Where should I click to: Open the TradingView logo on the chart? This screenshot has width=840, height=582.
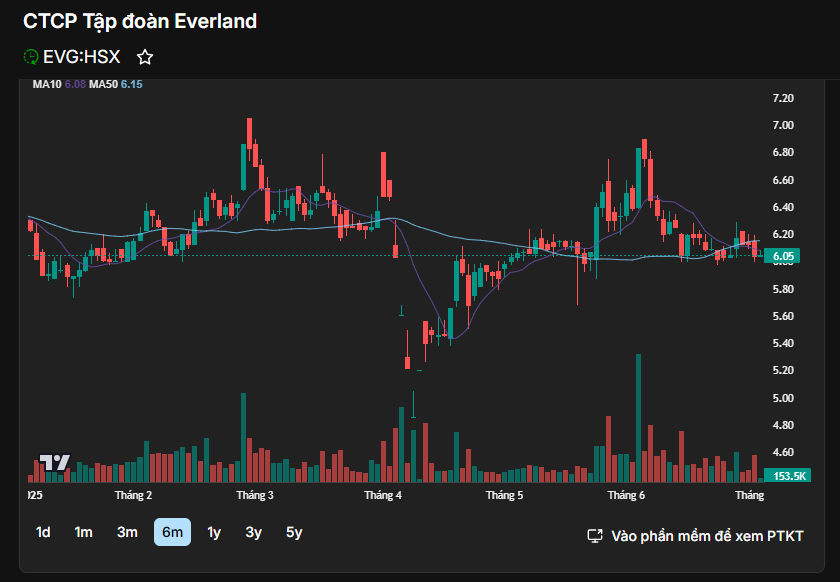pos(55,463)
